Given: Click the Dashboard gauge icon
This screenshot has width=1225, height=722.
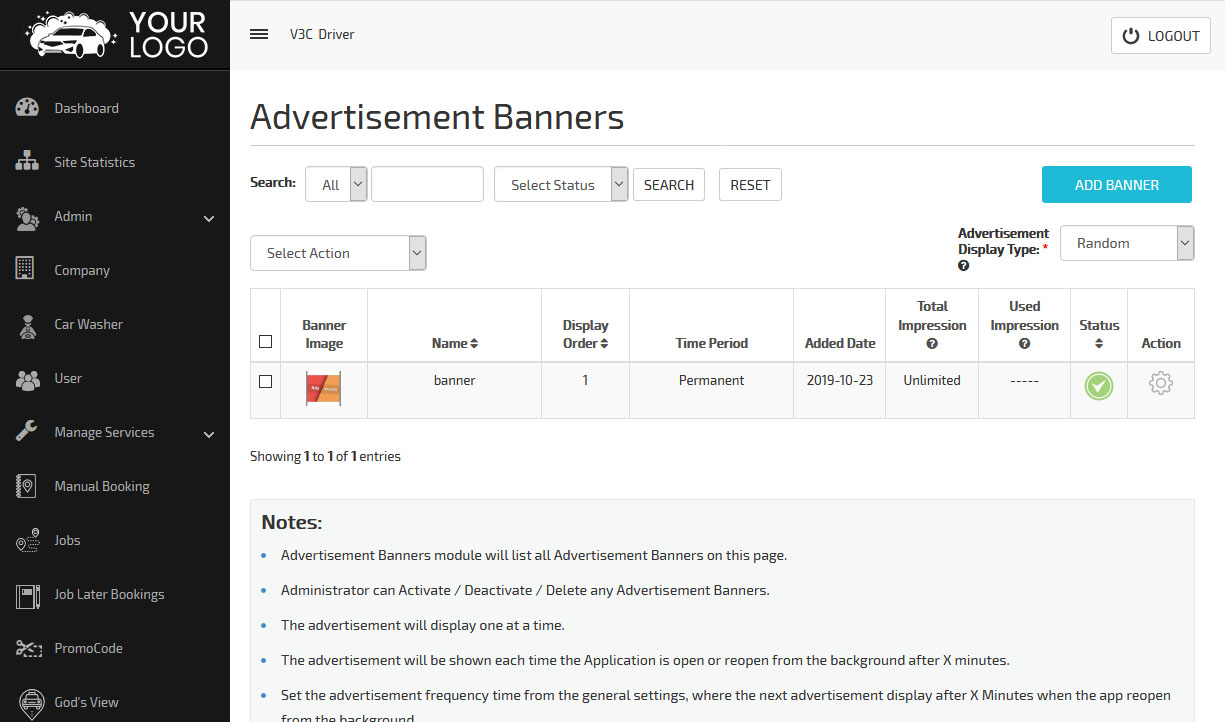Looking at the screenshot, I should pyautogui.click(x=27, y=108).
